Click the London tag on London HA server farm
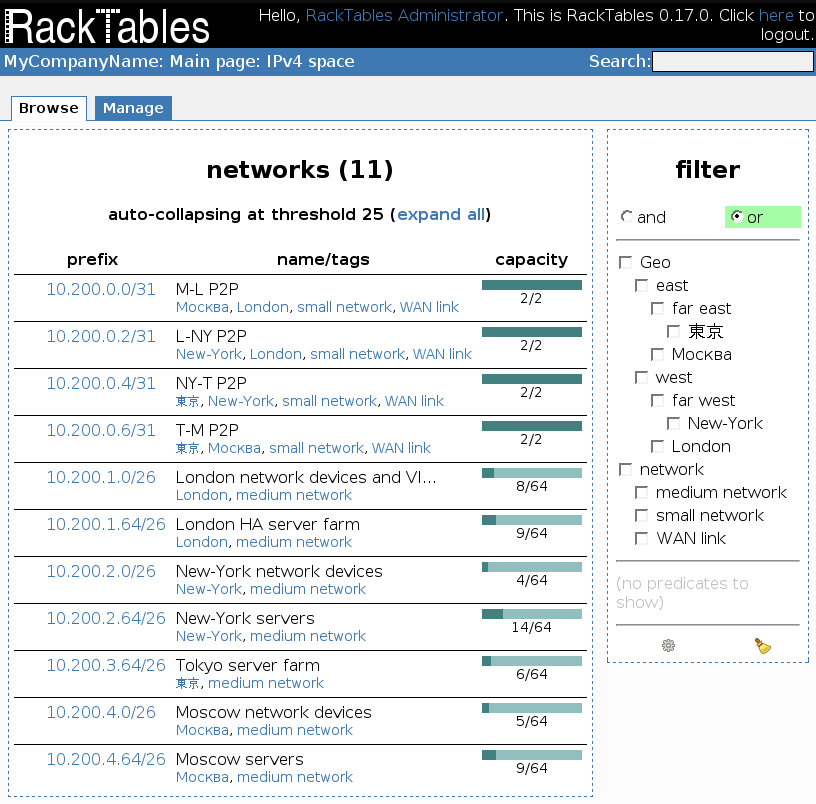This screenshot has width=816, height=804. (x=202, y=542)
